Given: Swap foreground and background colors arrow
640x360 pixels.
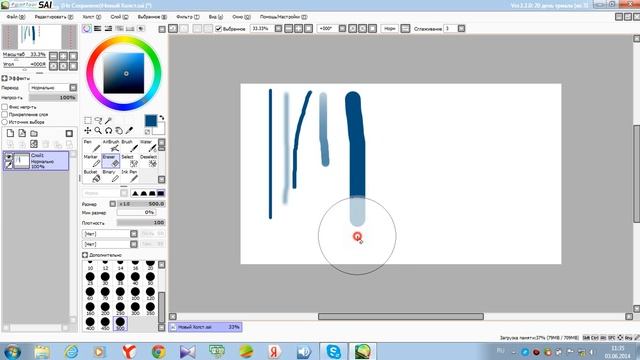Looking at the screenshot, I should 162,118.
